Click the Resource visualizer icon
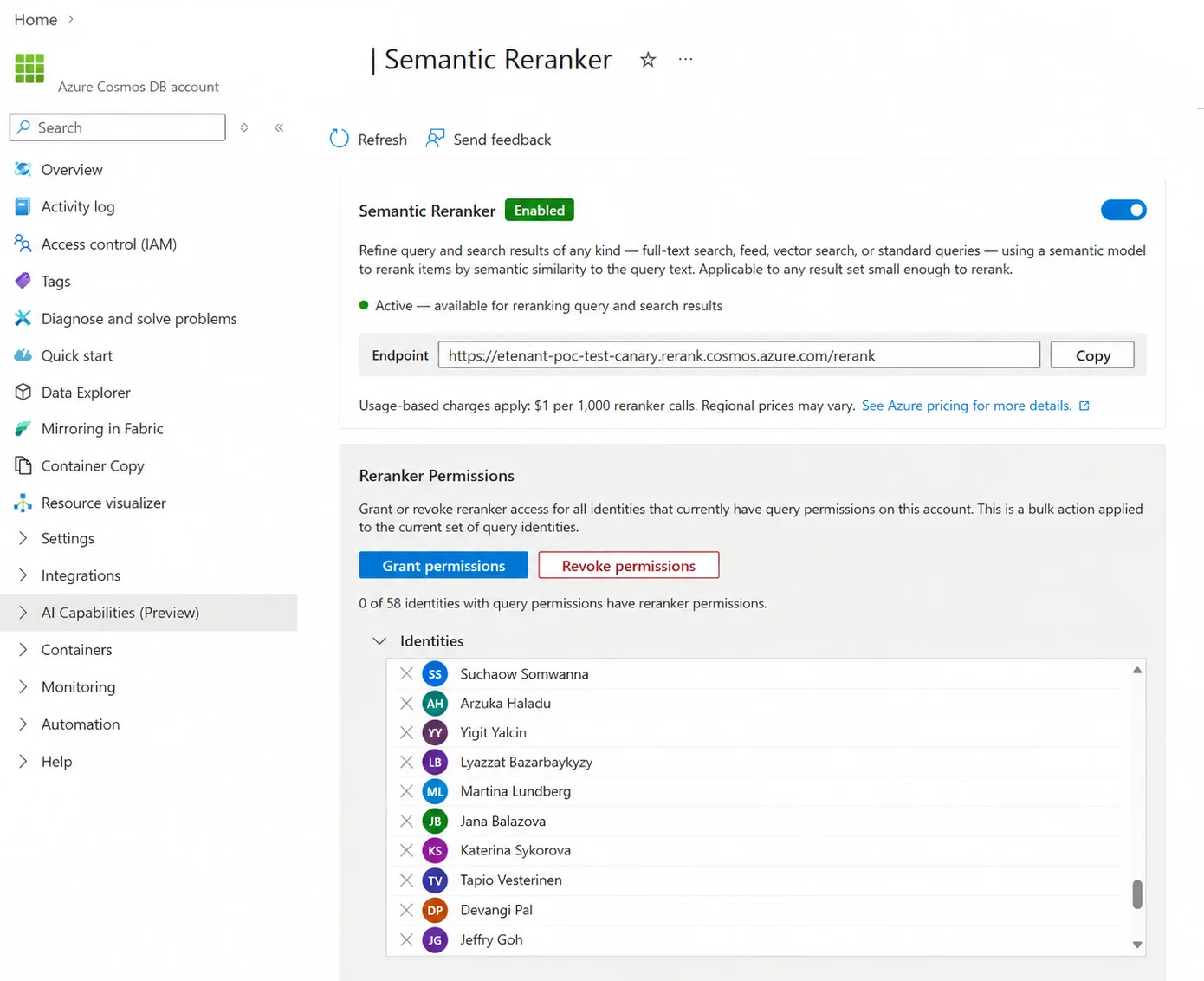The image size is (1204, 981). pyautogui.click(x=23, y=503)
